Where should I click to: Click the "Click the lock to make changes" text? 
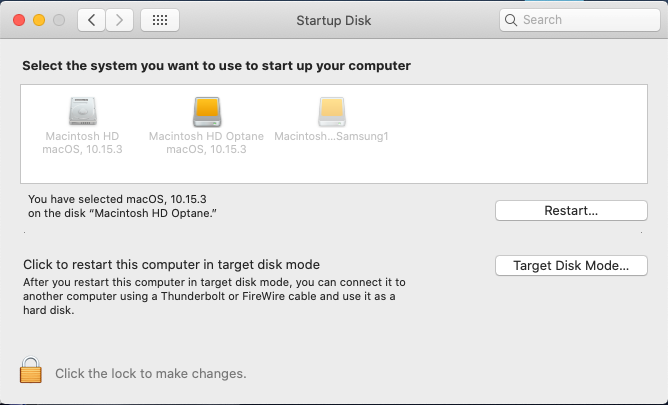151,373
